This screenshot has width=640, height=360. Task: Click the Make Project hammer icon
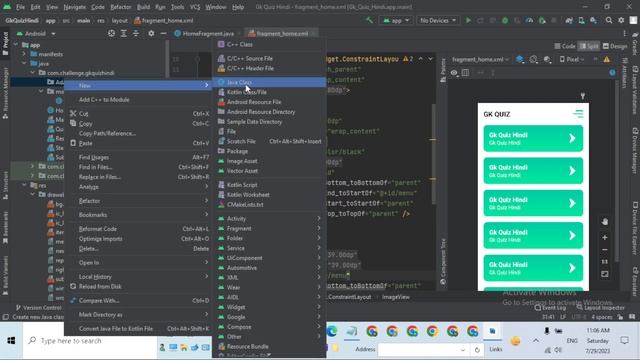[369, 20]
